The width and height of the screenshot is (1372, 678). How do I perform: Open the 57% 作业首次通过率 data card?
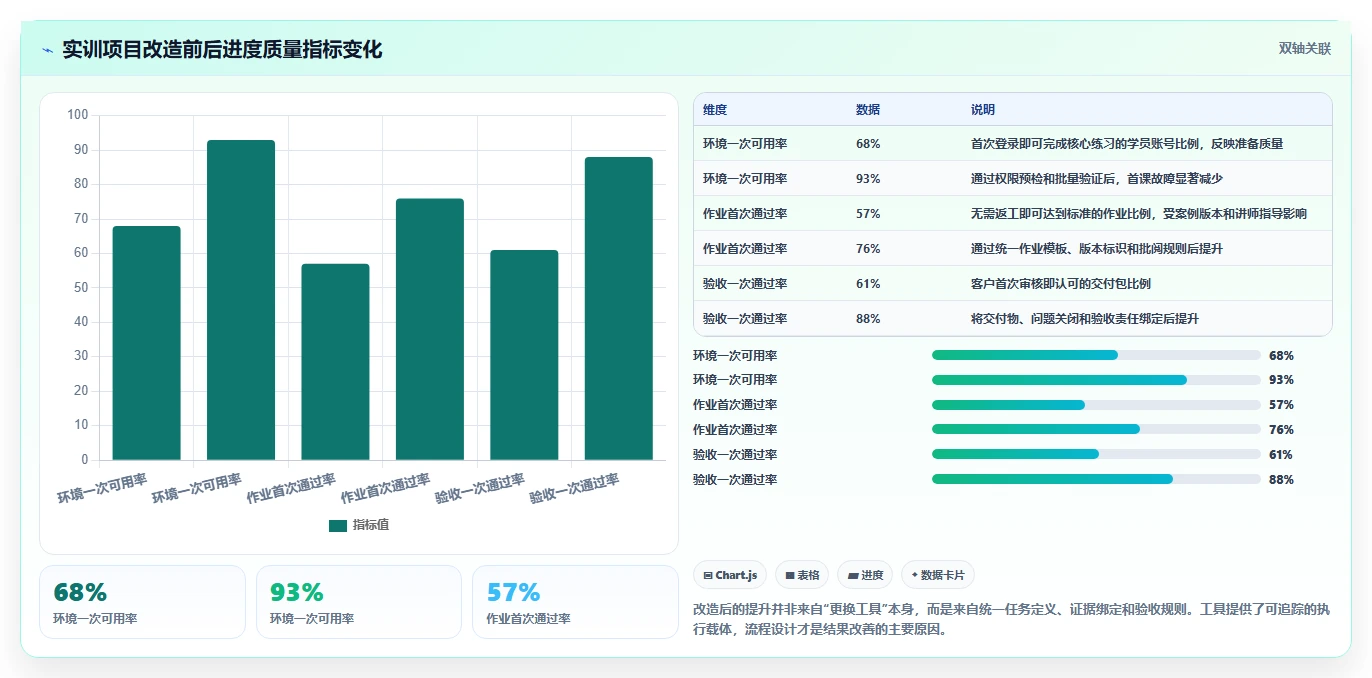[575, 602]
